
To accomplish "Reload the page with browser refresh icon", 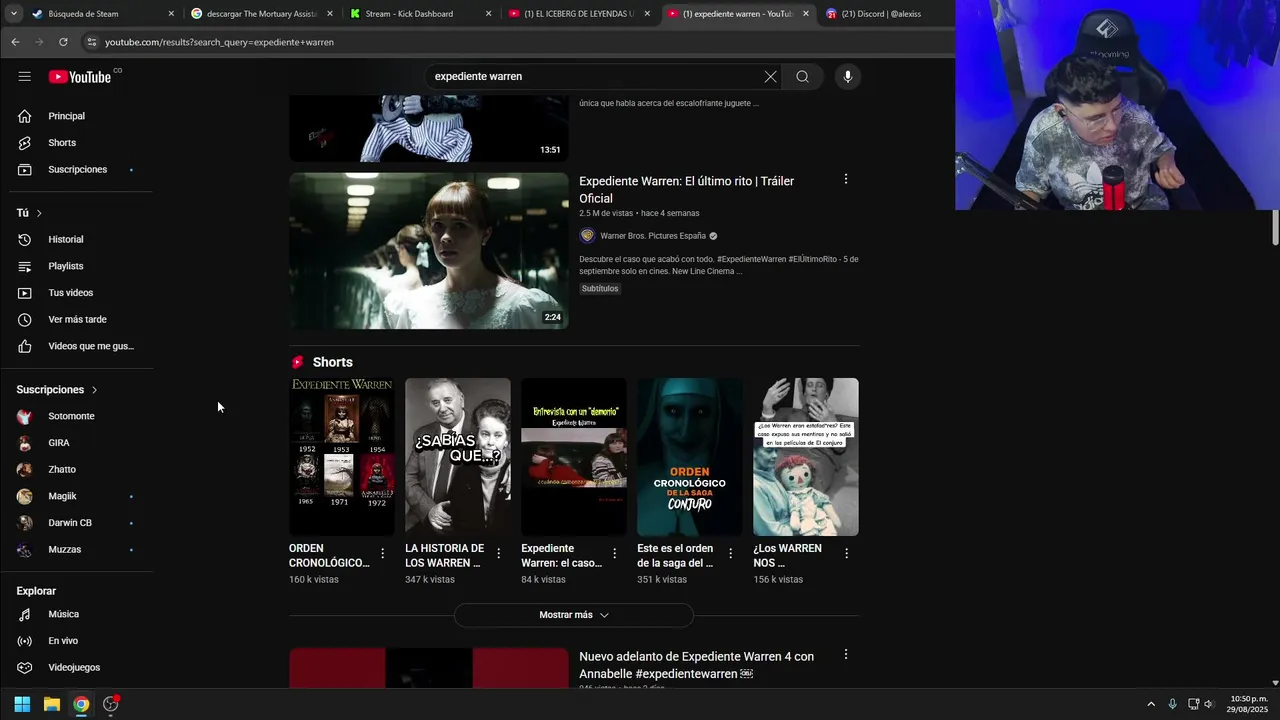I will 63,42.
